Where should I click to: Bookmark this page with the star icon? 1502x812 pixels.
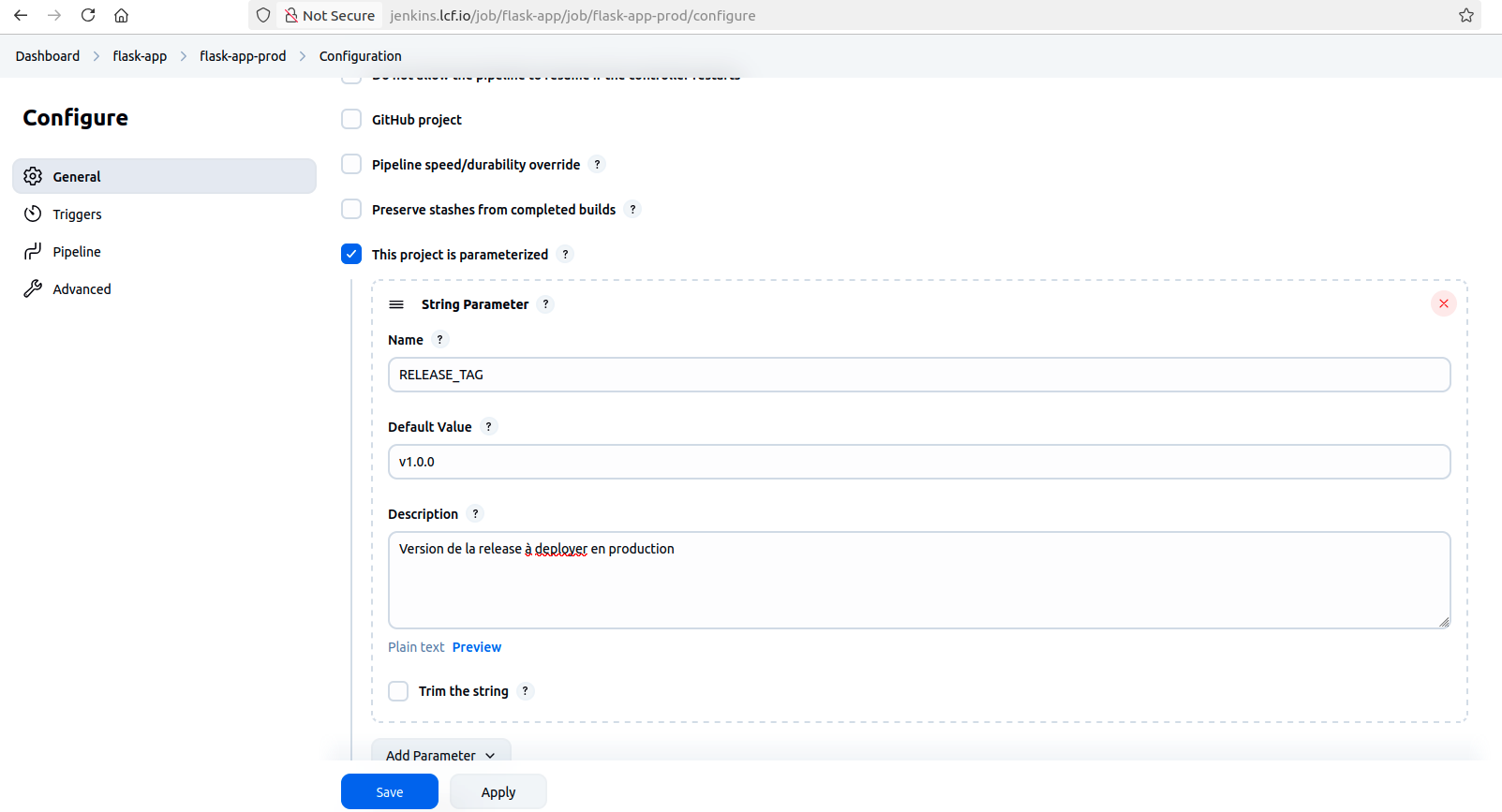1465,15
